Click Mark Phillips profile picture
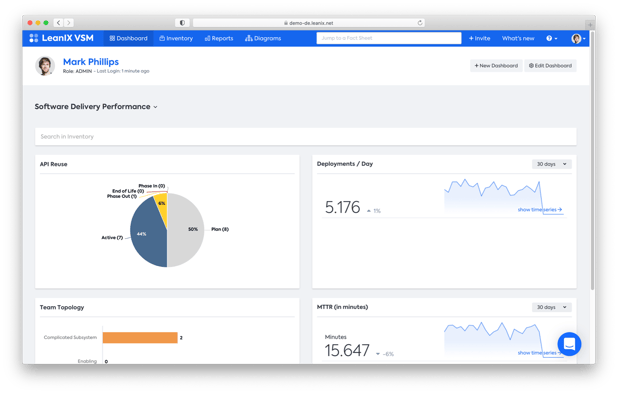 click(x=45, y=66)
